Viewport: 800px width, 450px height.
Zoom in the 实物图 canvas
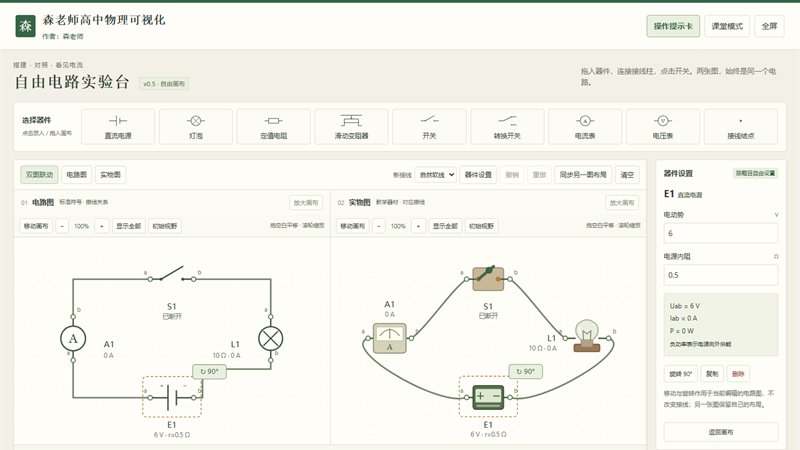[x=418, y=226]
